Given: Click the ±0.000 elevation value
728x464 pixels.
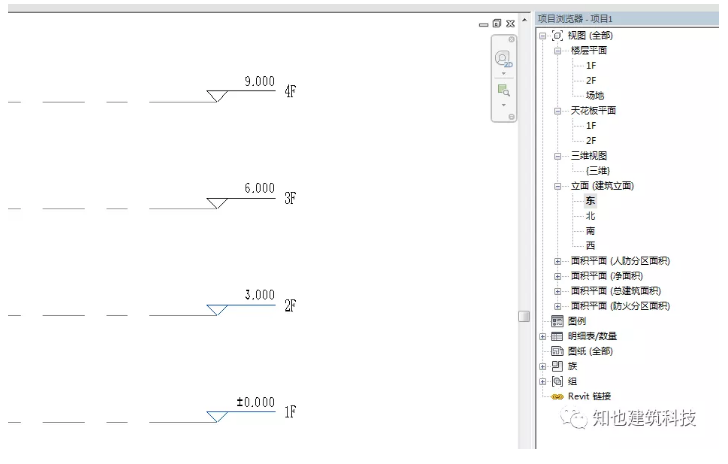Looking at the screenshot, I should click(x=255, y=402).
